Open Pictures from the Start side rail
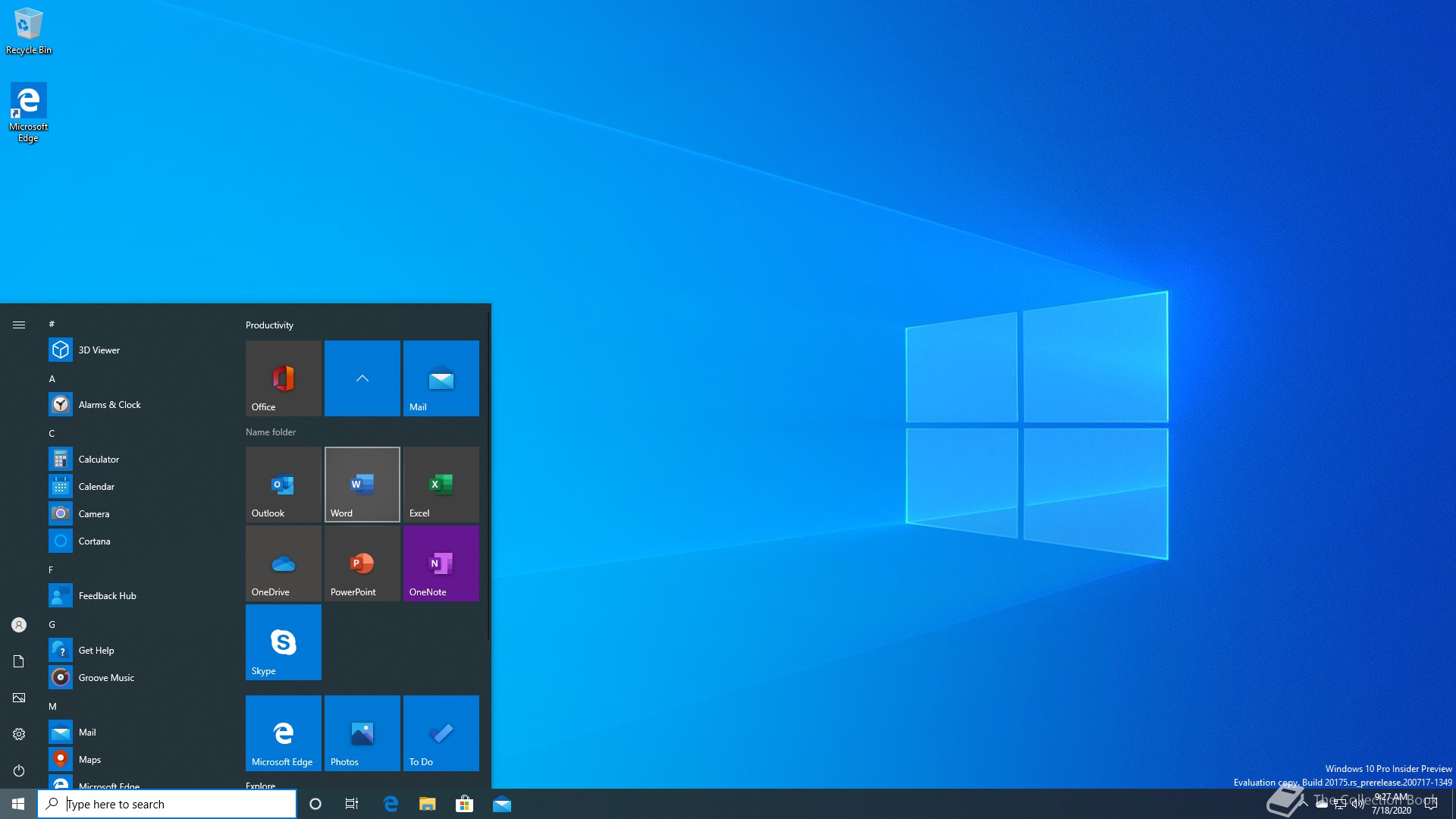This screenshot has height=819, width=1456. click(x=19, y=698)
